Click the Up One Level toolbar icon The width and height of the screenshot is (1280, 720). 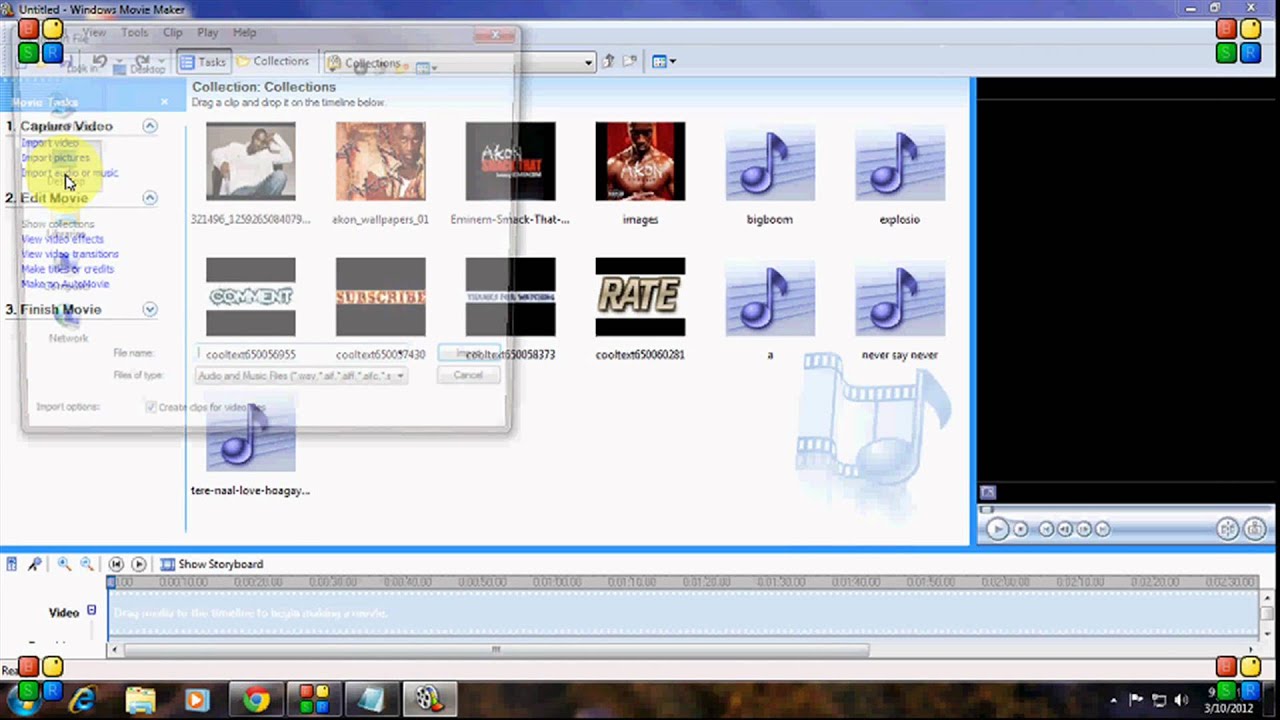pos(608,62)
